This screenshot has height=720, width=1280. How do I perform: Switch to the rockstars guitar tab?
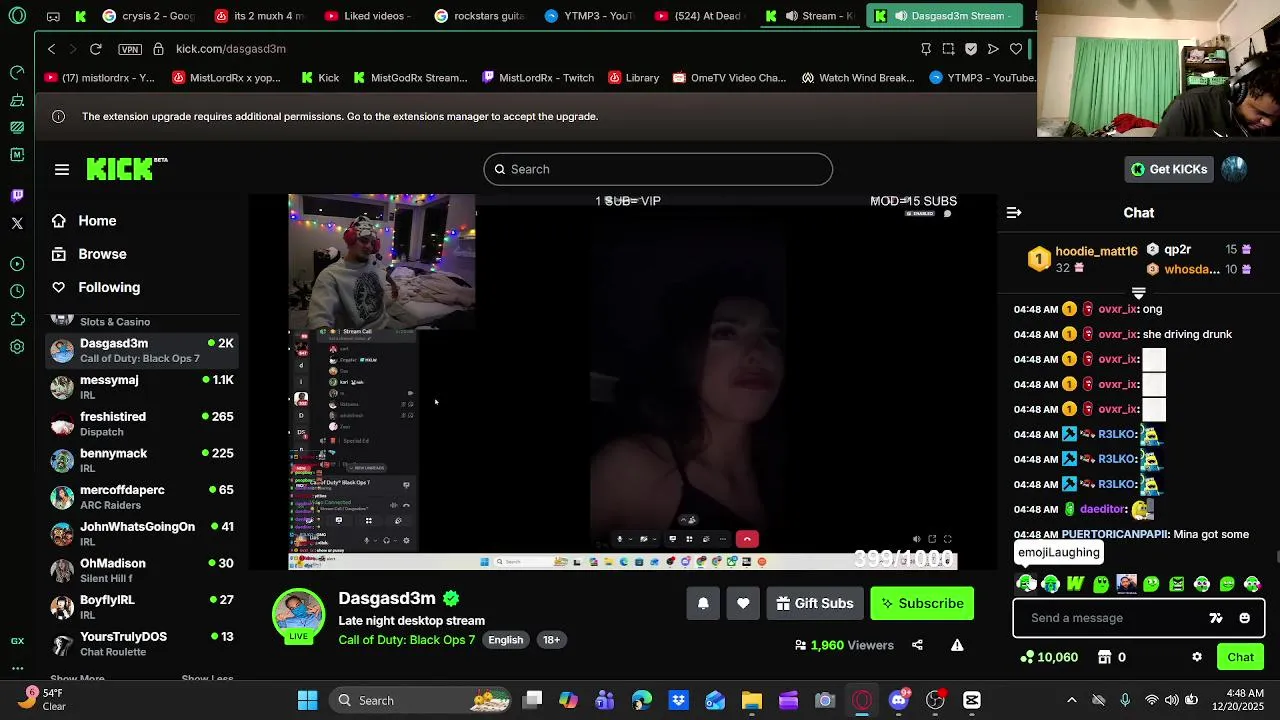coord(480,16)
